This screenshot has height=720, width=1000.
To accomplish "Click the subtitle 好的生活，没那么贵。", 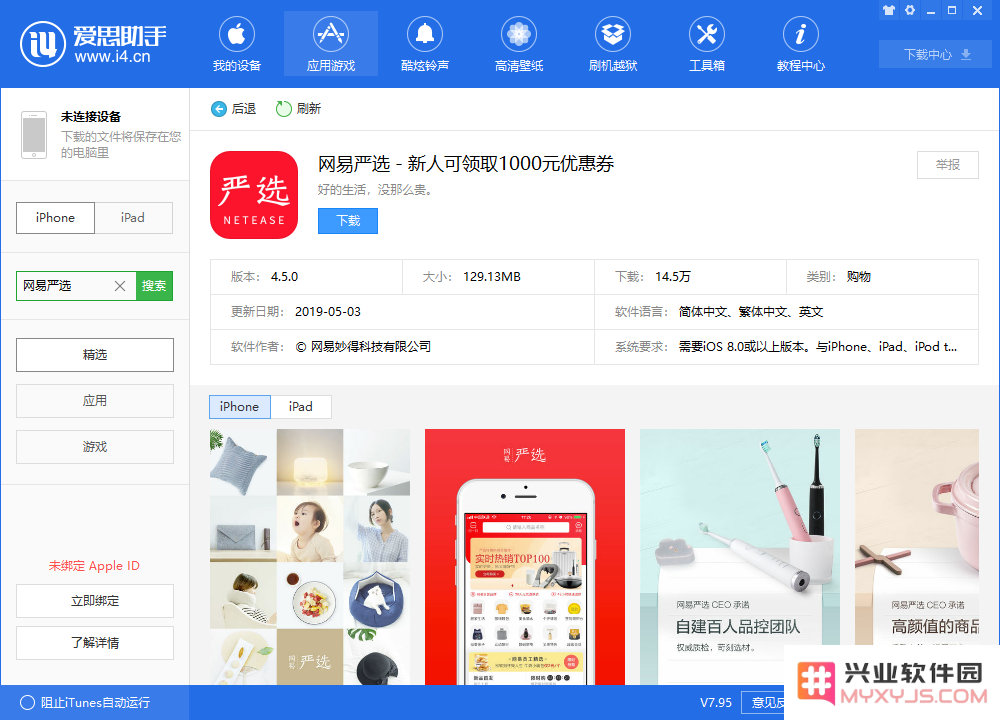I will tap(375, 190).
